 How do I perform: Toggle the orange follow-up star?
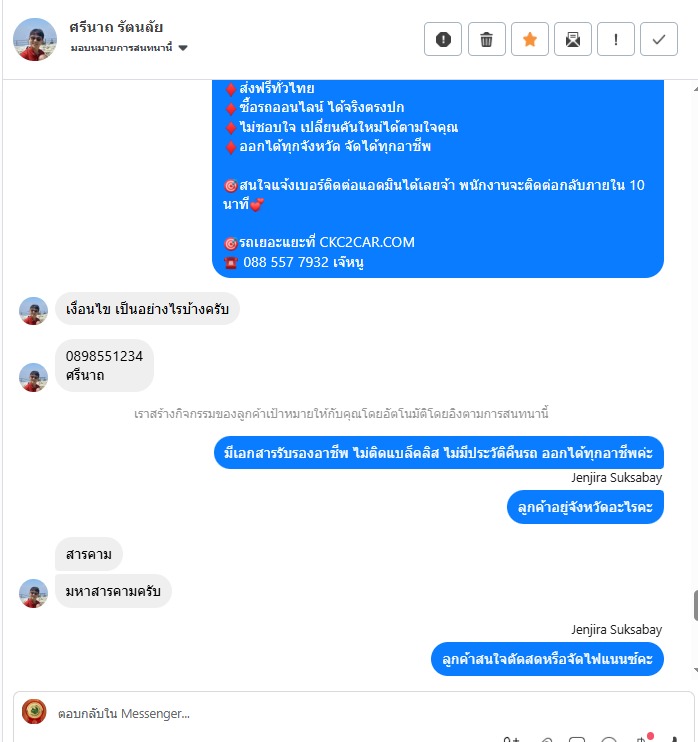pos(530,39)
